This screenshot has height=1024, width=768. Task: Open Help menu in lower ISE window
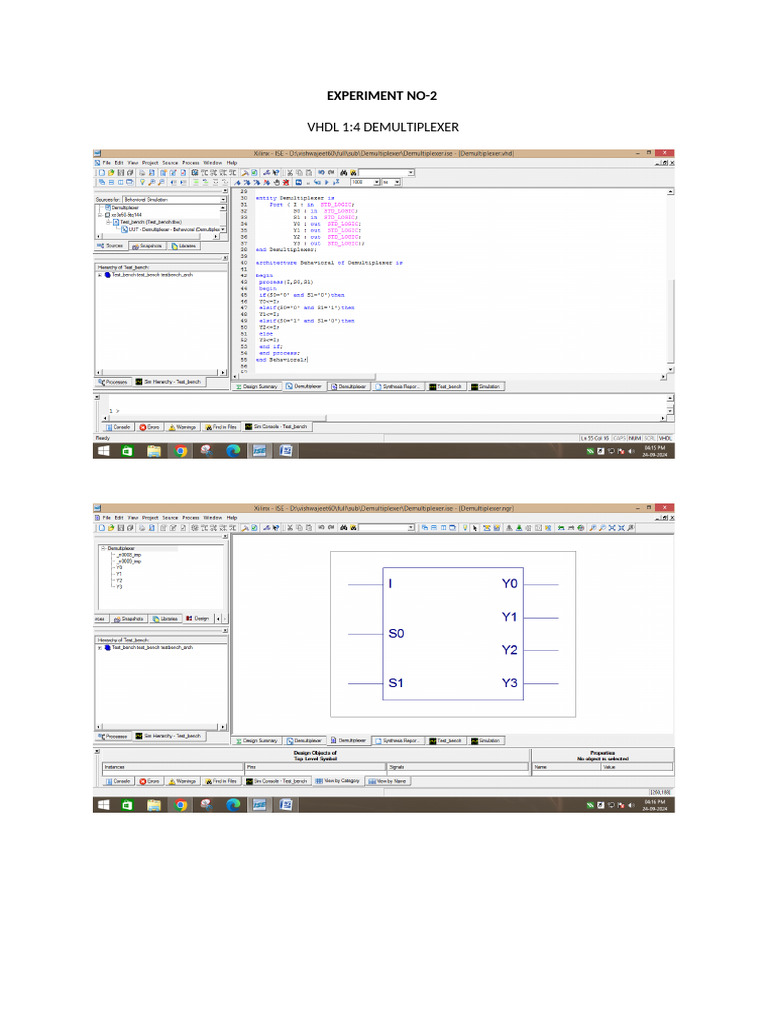coord(232,517)
